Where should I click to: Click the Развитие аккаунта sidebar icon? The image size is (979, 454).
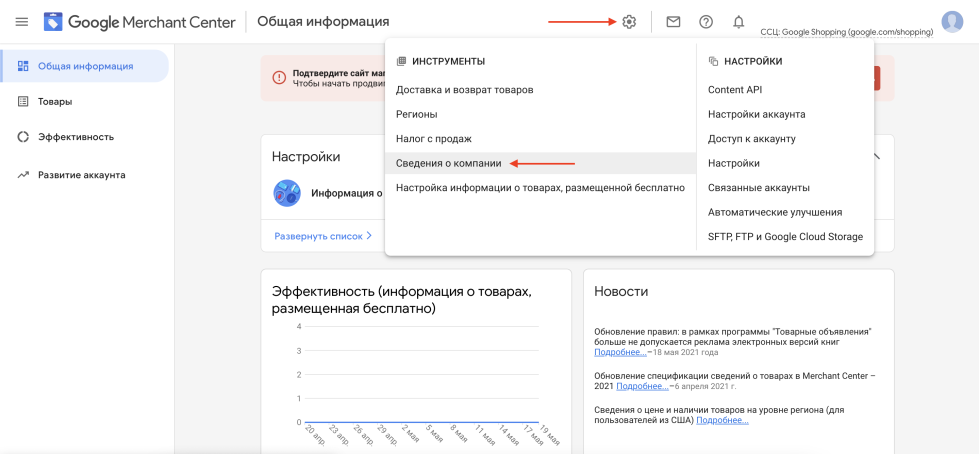click(x=23, y=175)
